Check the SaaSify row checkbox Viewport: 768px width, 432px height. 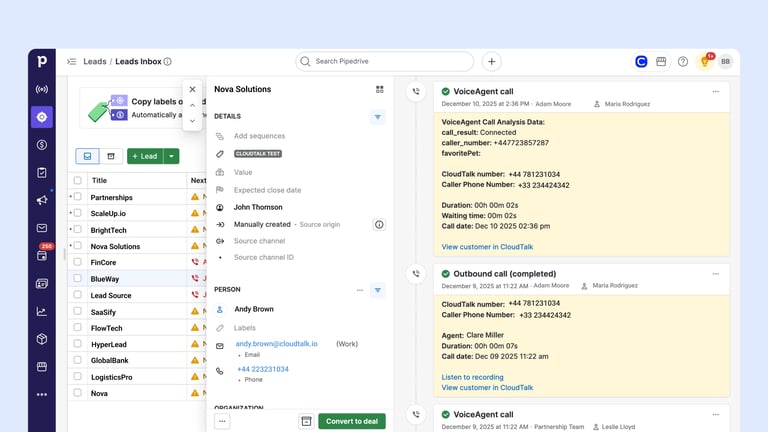pyautogui.click(x=77, y=312)
